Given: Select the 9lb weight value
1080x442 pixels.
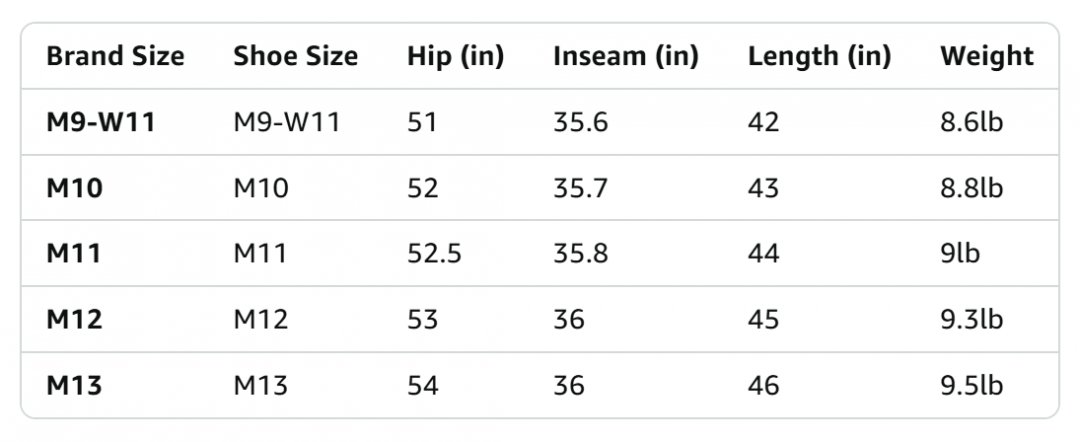Looking at the screenshot, I should pos(959,254).
